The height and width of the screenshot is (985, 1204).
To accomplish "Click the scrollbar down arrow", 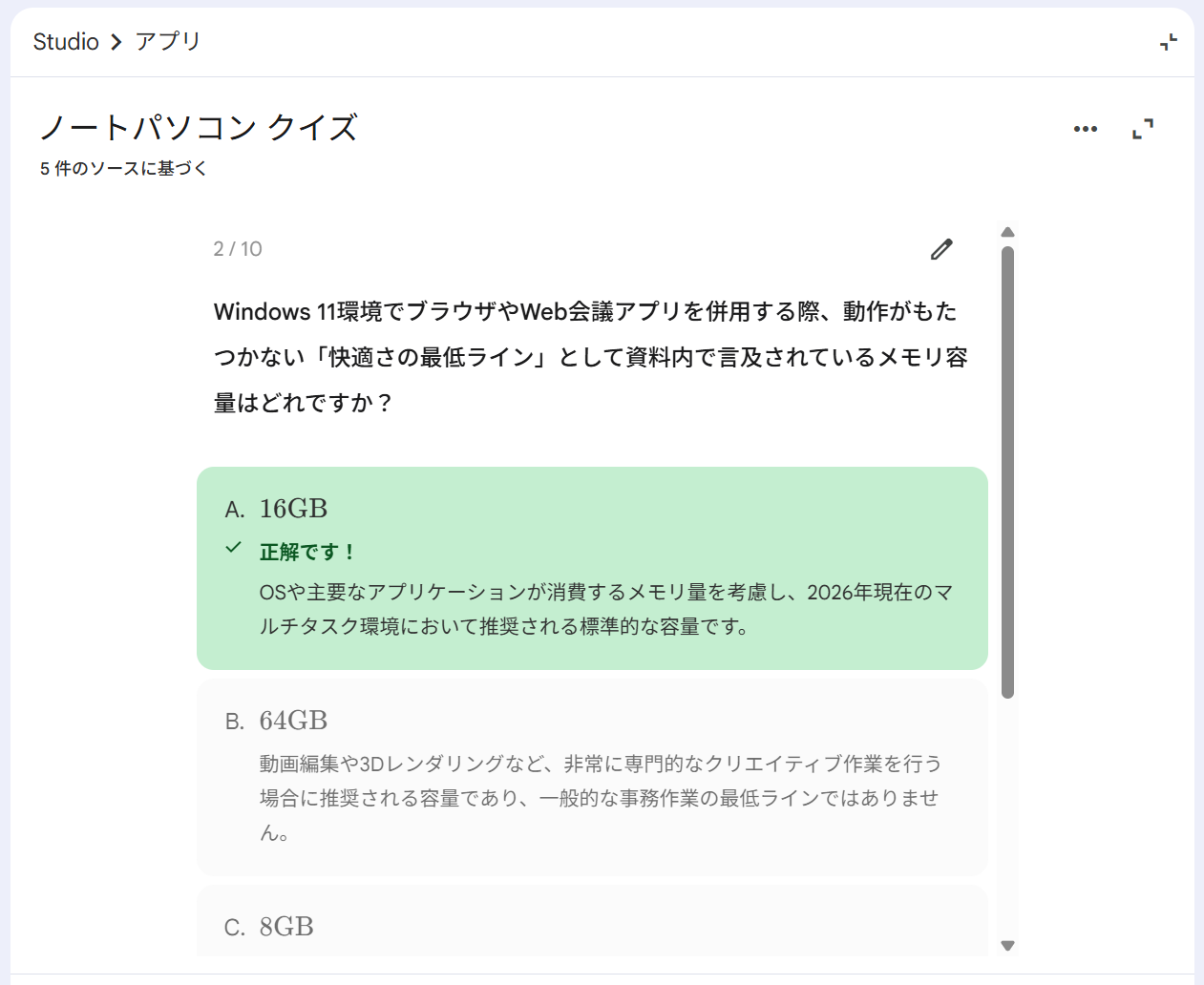I will [x=1007, y=946].
